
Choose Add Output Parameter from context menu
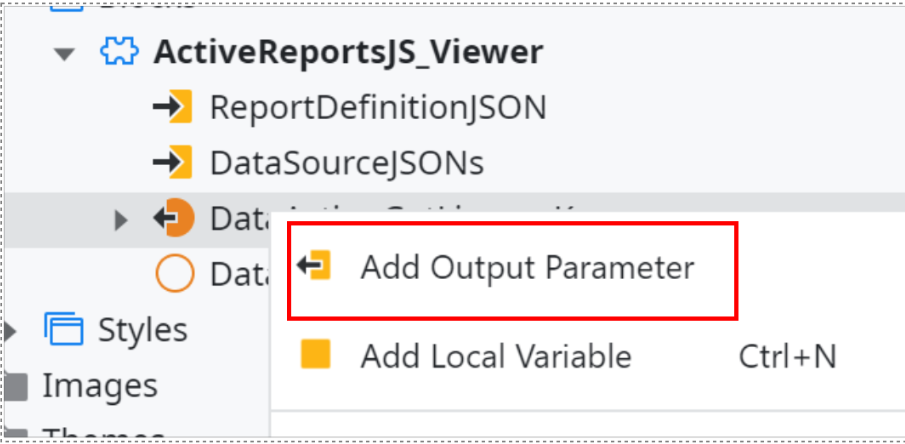click(x=512, y=270)
